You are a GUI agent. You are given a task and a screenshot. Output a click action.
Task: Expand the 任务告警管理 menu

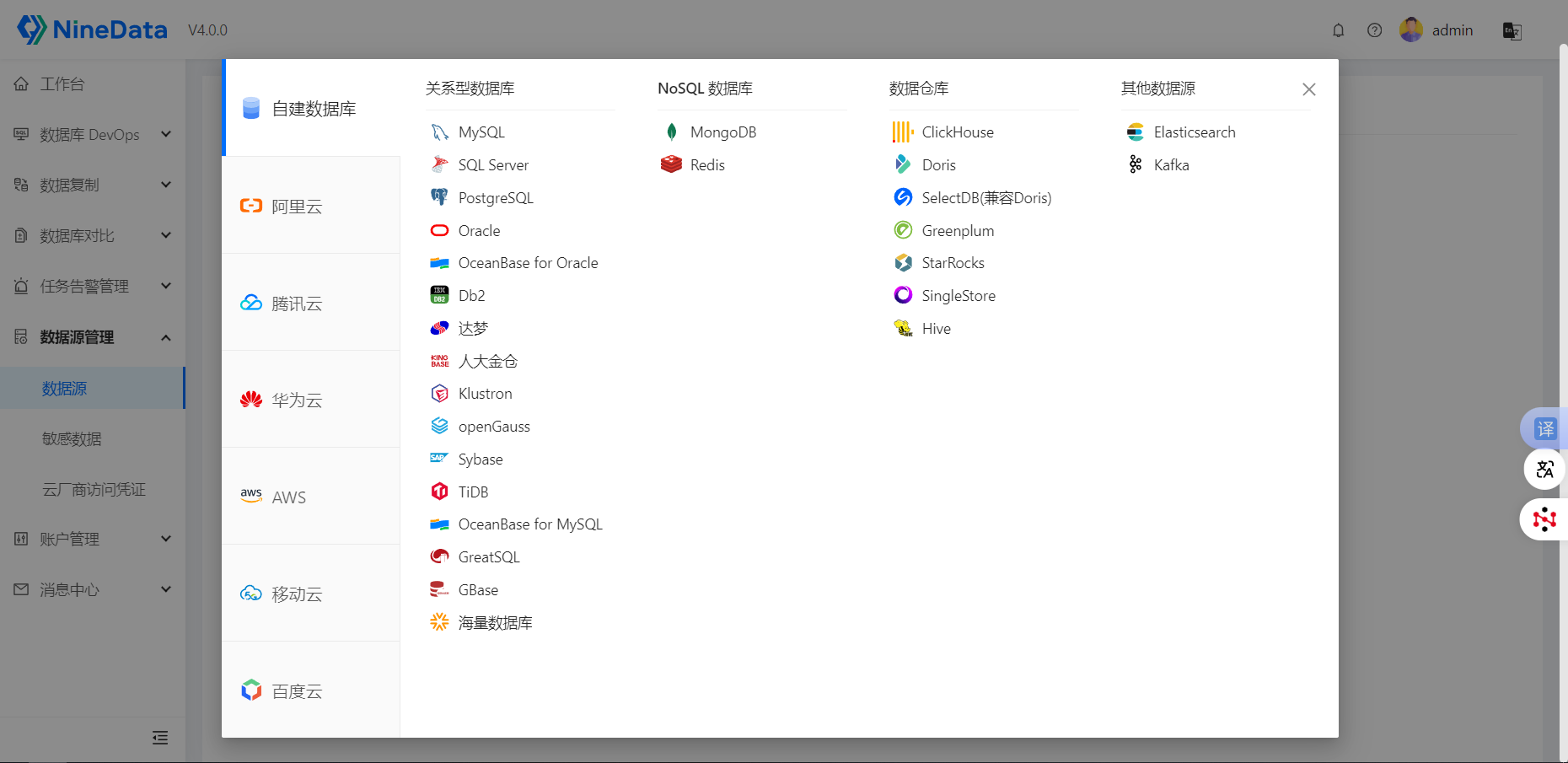93,287
